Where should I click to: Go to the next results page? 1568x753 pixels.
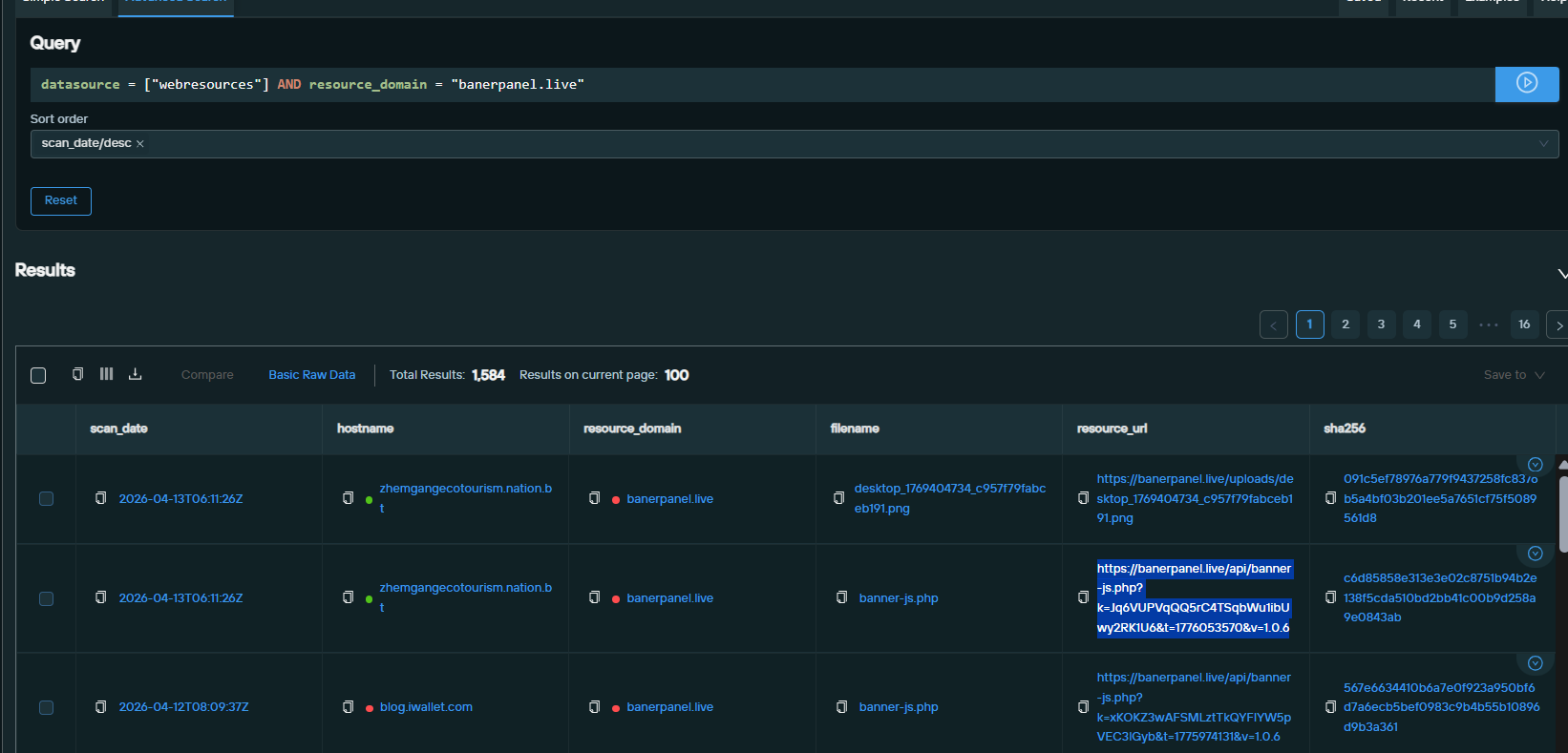click(x=1558, y=324)
